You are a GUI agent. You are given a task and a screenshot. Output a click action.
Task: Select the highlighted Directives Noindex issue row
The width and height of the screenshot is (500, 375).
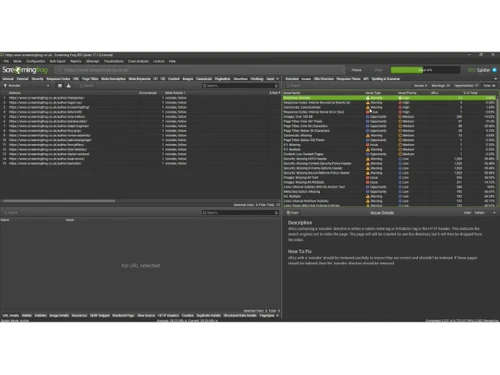coord(389,98)
